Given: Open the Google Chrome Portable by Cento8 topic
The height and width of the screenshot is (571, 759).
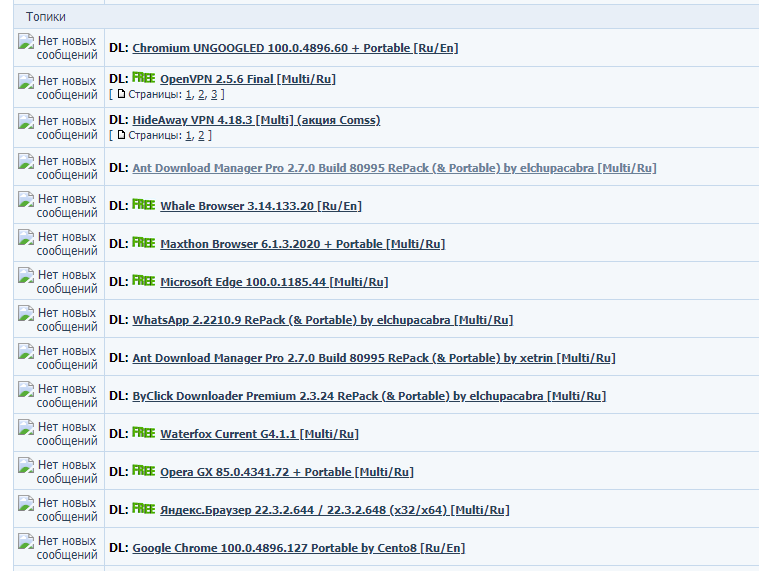Looking at the screenshot, I should point(298,548).
